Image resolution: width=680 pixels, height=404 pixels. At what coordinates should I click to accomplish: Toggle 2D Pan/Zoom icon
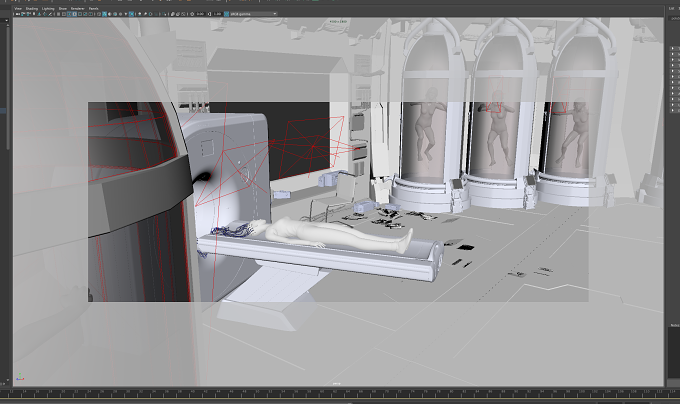pyautogui.click(x=45, y=14)
